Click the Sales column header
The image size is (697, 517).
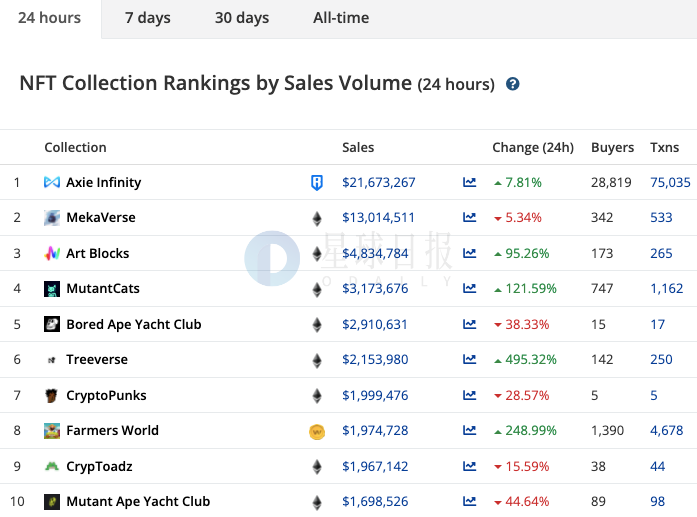pos(358,147)
